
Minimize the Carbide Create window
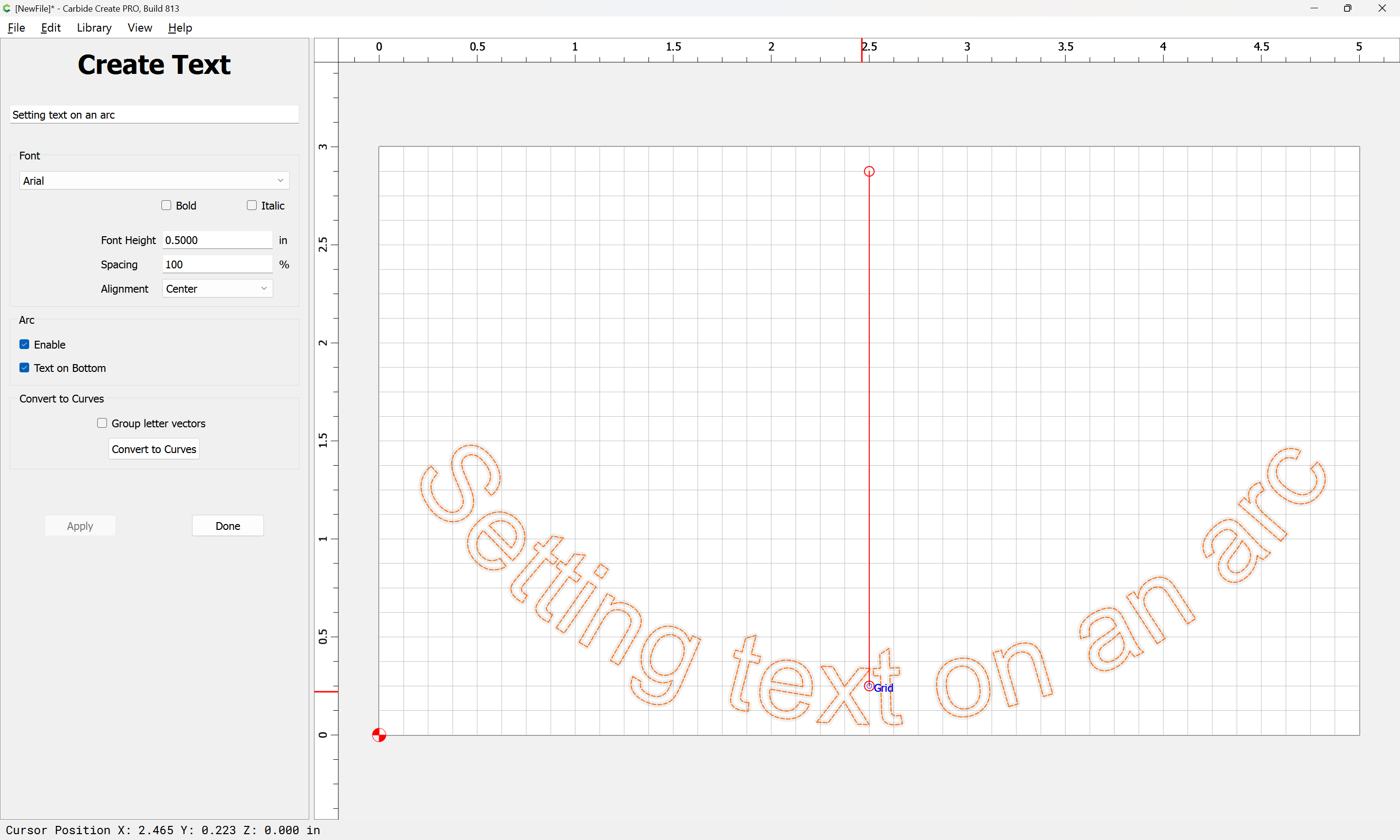coord(1314,8)
